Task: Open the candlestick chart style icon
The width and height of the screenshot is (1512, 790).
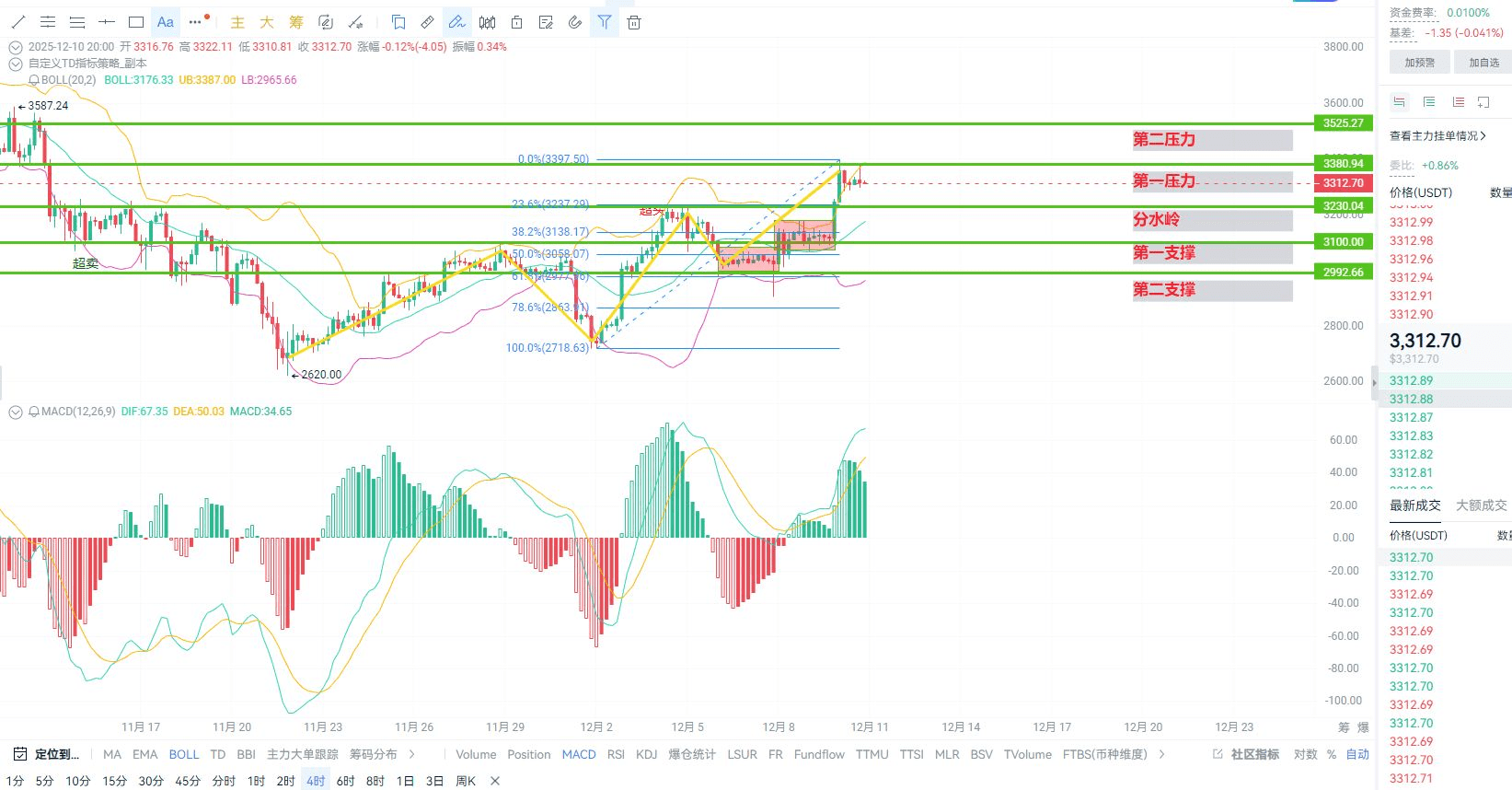Action: [487, 22]
